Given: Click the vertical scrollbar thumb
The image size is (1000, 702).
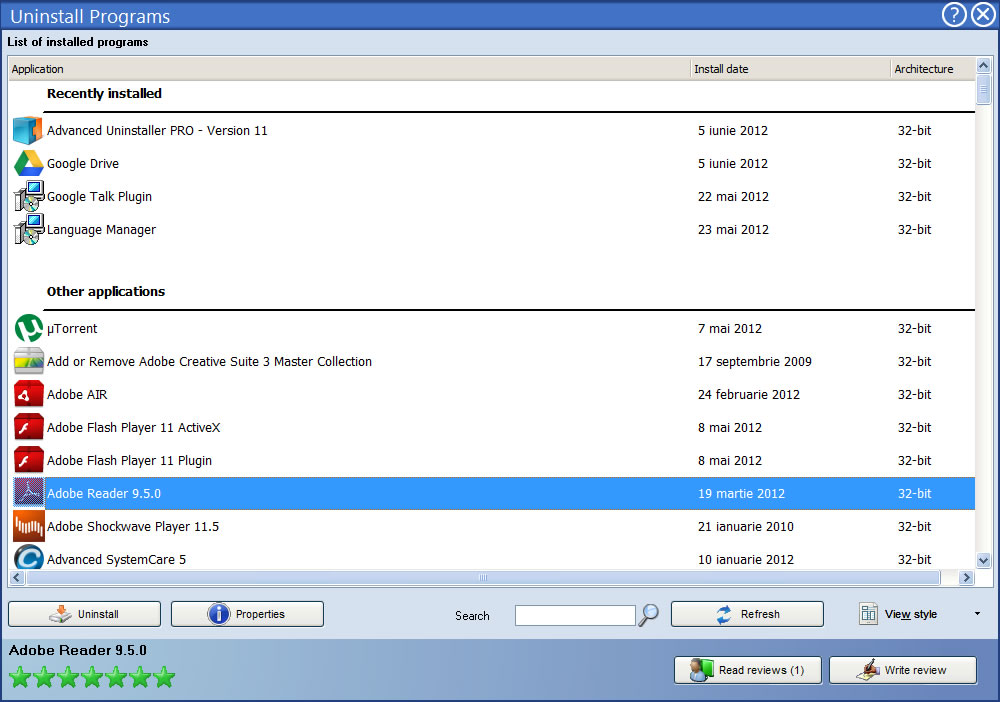Looking at the screenshot, I should click(983, 89).
